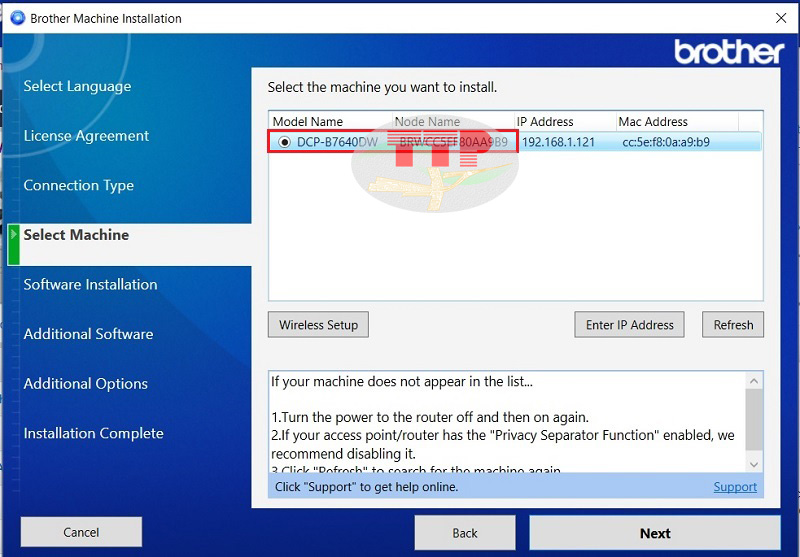Click the scroll down arrow in help text
800x557 pixels.
click(x=754, y=464)
